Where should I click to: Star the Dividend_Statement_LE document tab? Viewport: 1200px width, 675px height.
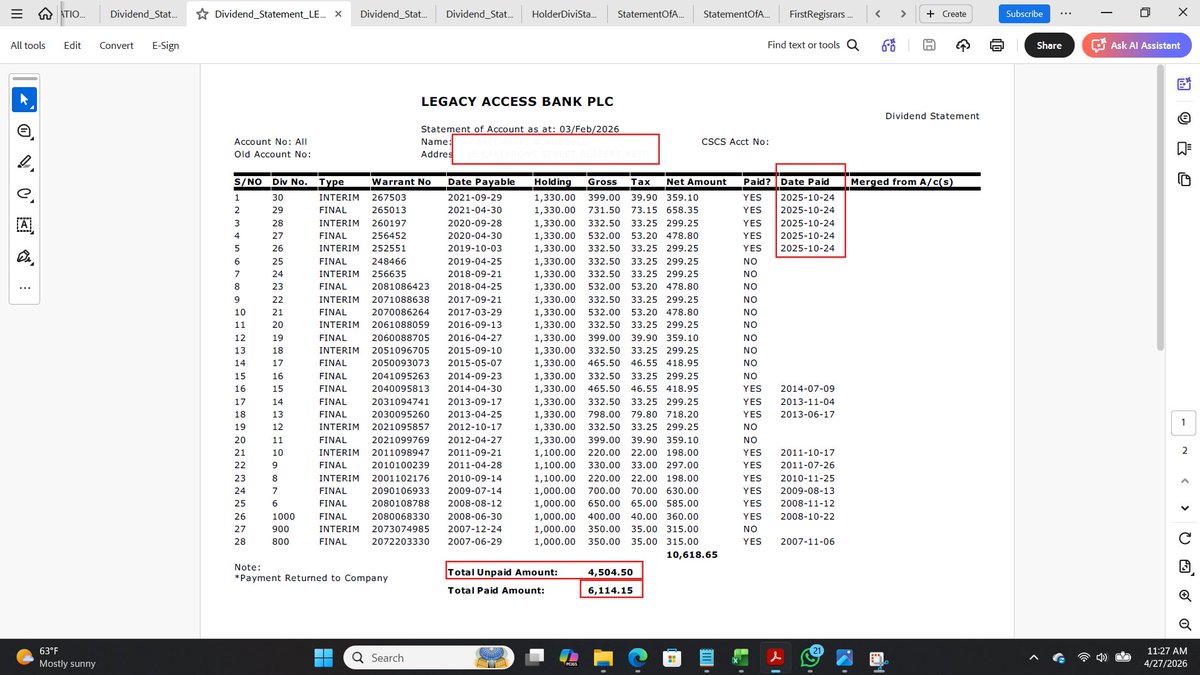(202, 14)
